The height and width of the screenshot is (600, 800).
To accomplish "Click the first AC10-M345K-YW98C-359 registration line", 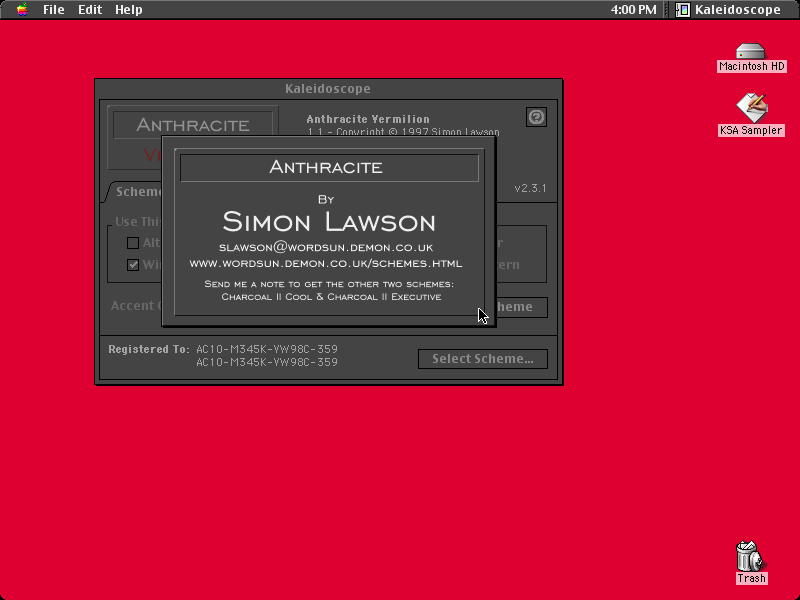I will [x=267, y=349].
